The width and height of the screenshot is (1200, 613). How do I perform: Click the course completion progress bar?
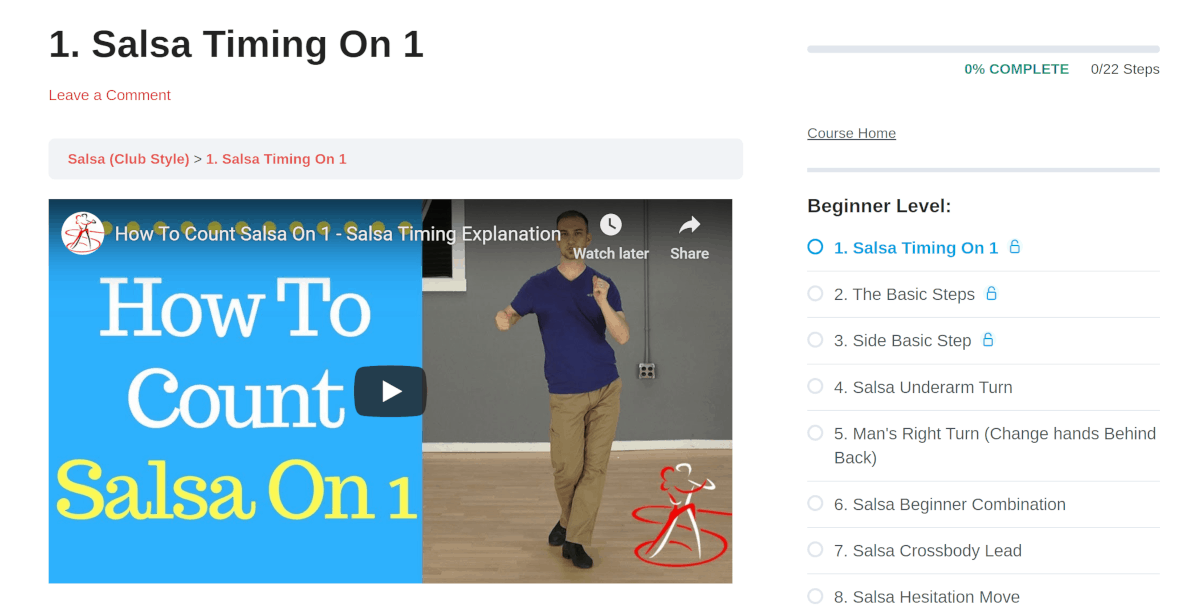983,49
